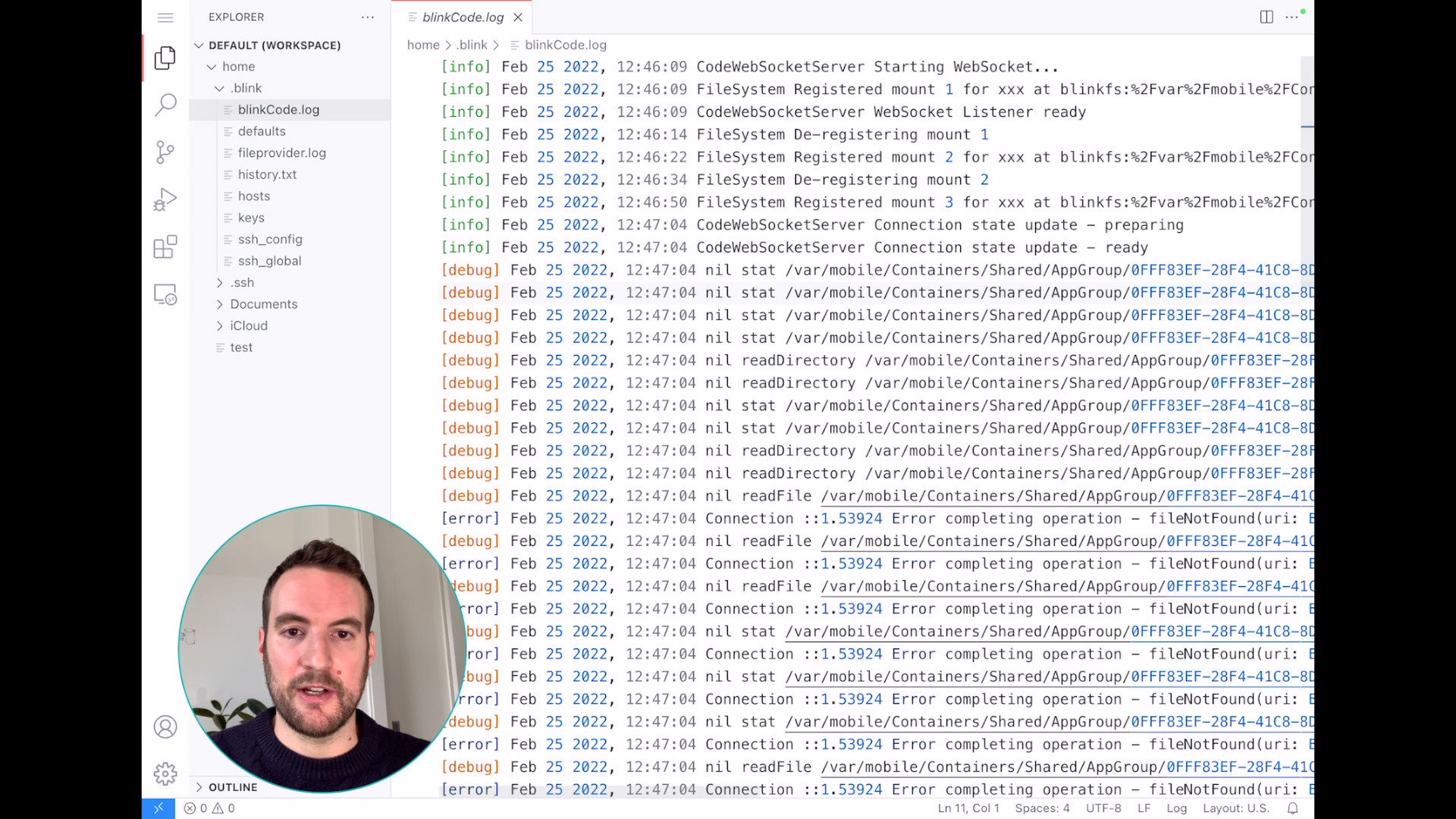This screenshot has width=1456, height=819.
Task: Expand the iCloud folder
Action: pyautogui.click(x=248, y=325)
